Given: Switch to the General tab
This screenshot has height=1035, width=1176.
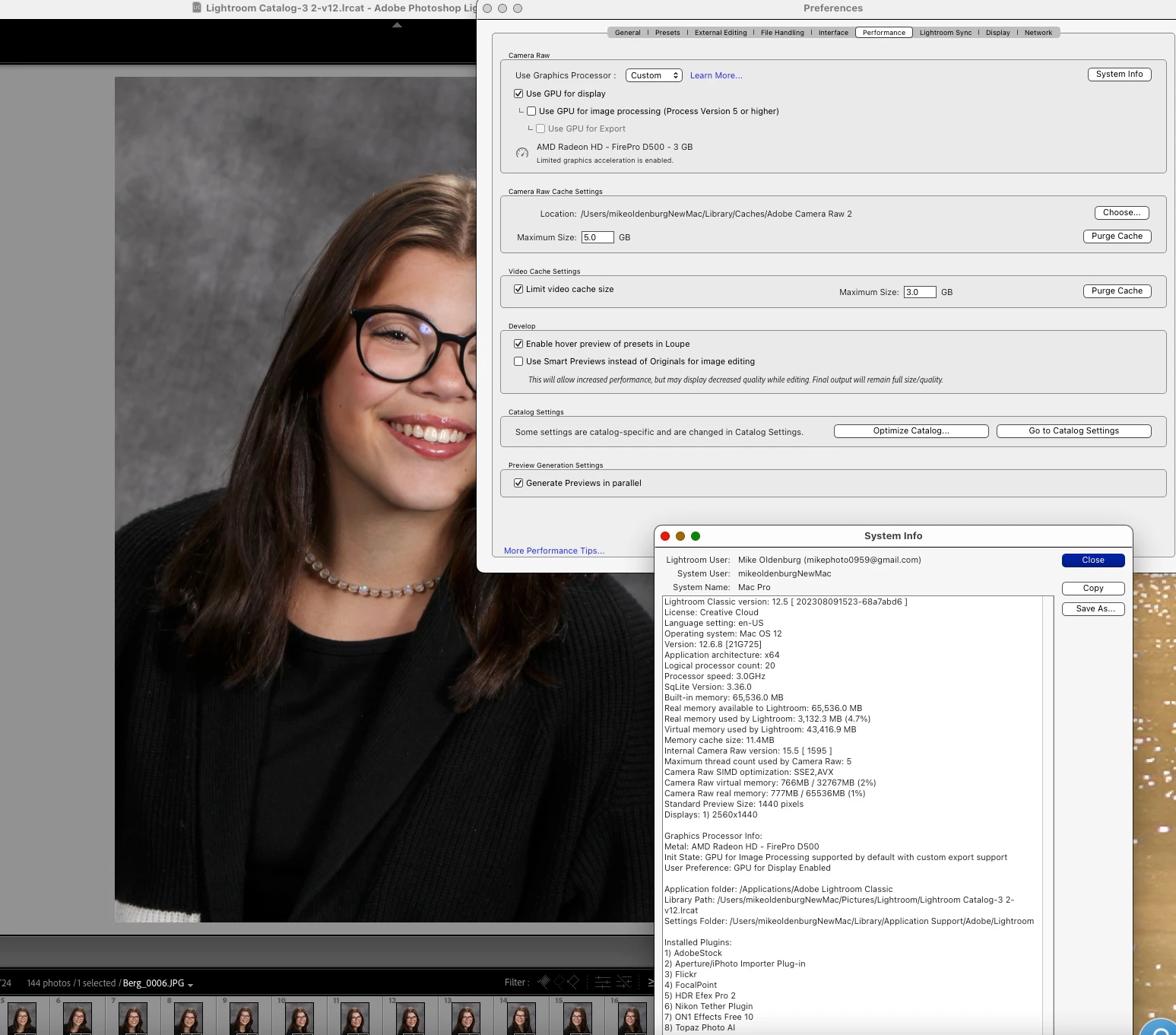Looking at the screenshot, I should (x=628, y=33).
